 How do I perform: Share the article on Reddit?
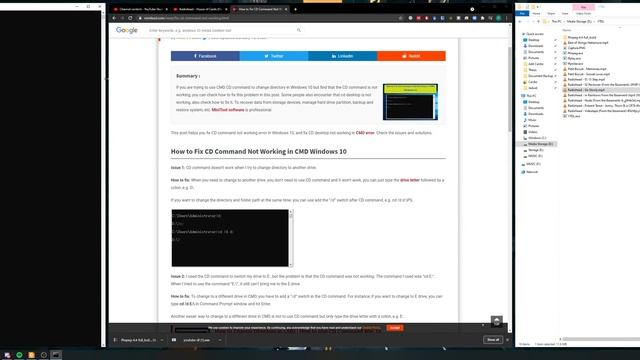click(411, 56)
